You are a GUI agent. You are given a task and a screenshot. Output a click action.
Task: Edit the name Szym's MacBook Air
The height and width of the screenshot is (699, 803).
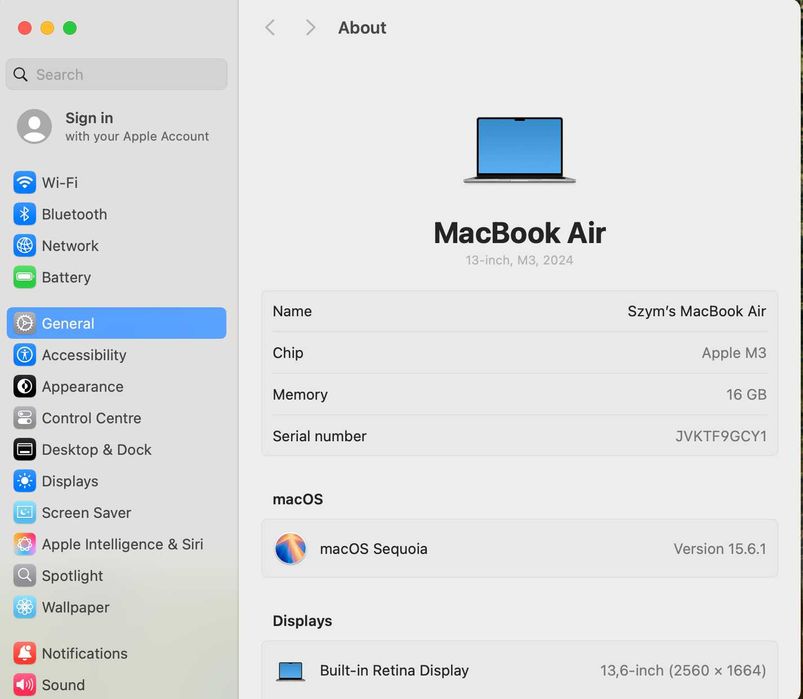pyautogui.click(x=696, y=311)
